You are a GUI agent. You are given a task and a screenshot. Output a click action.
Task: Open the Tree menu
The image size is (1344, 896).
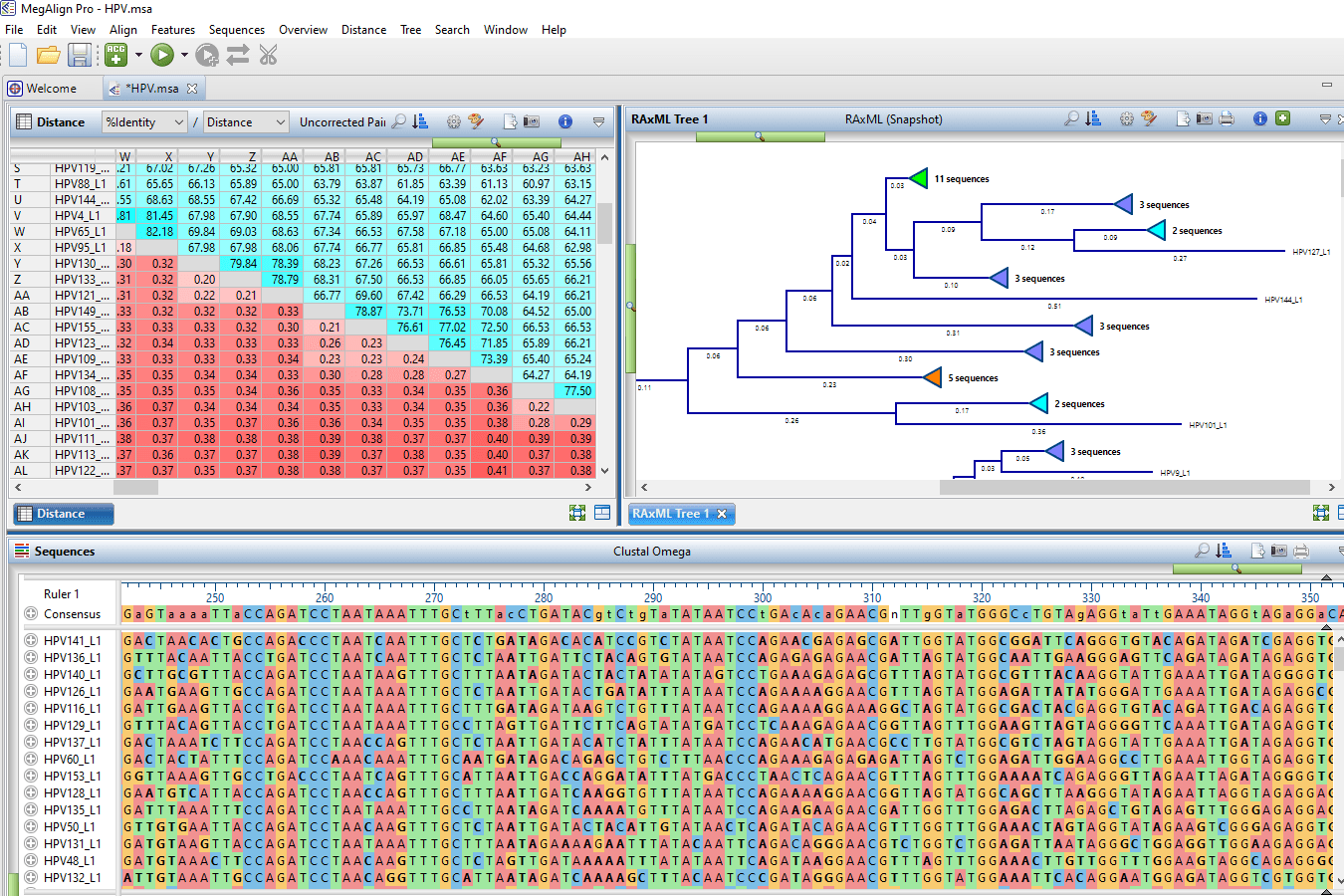click(x=410, y=29)
